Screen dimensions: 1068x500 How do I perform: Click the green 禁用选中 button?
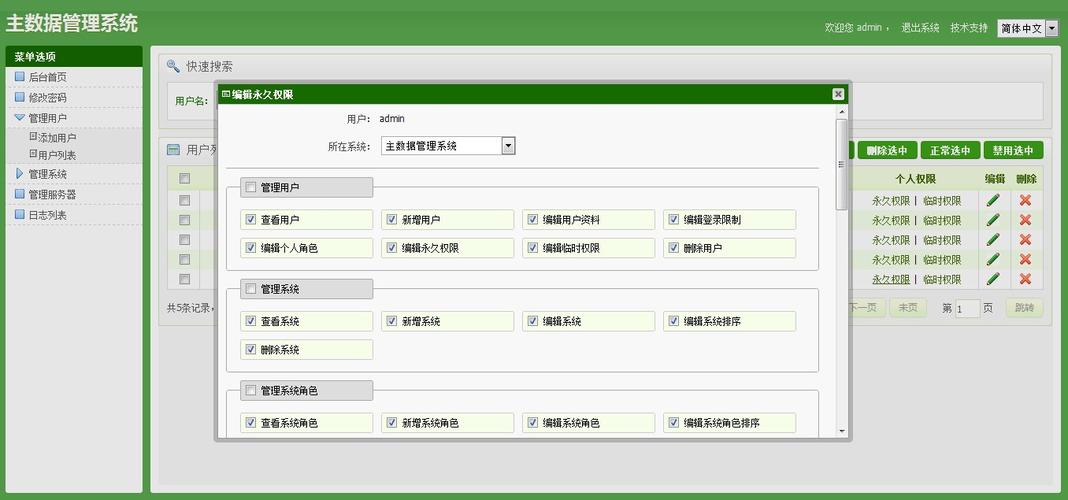click(x=1013, y=151)
